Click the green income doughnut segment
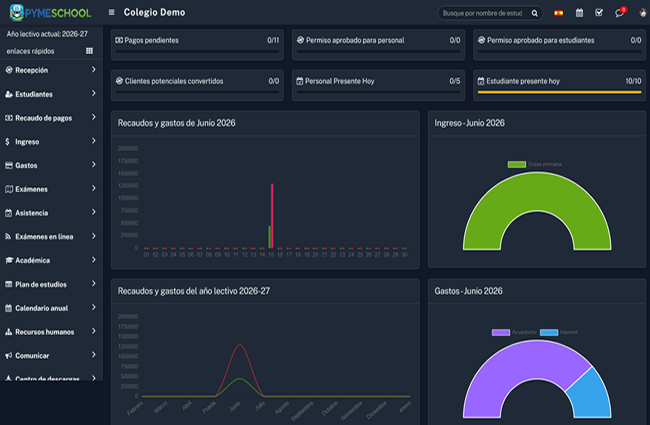The image size is (650, 425). point(537,192)
